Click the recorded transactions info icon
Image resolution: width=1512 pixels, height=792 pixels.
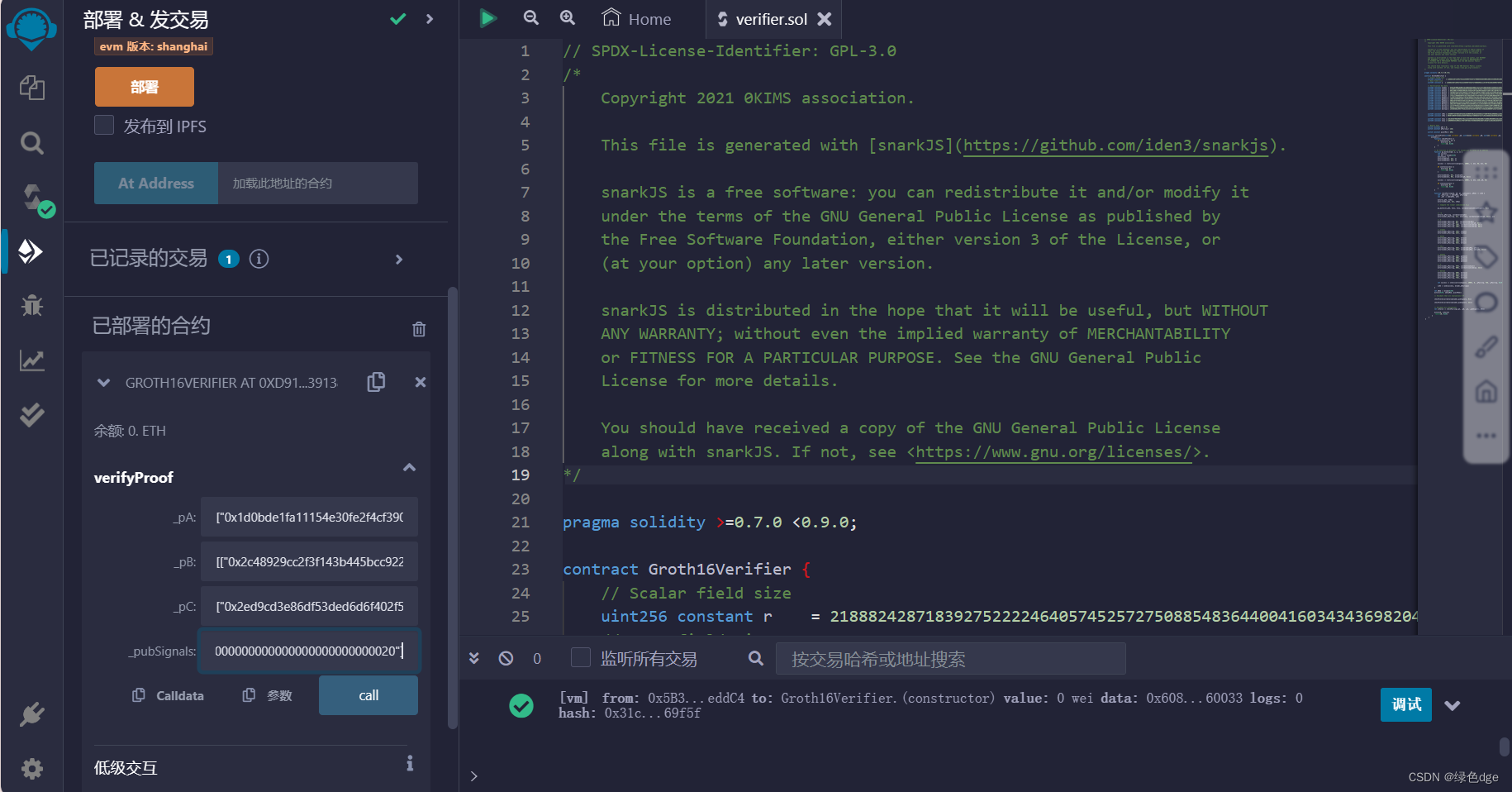[x=259, y=259]
